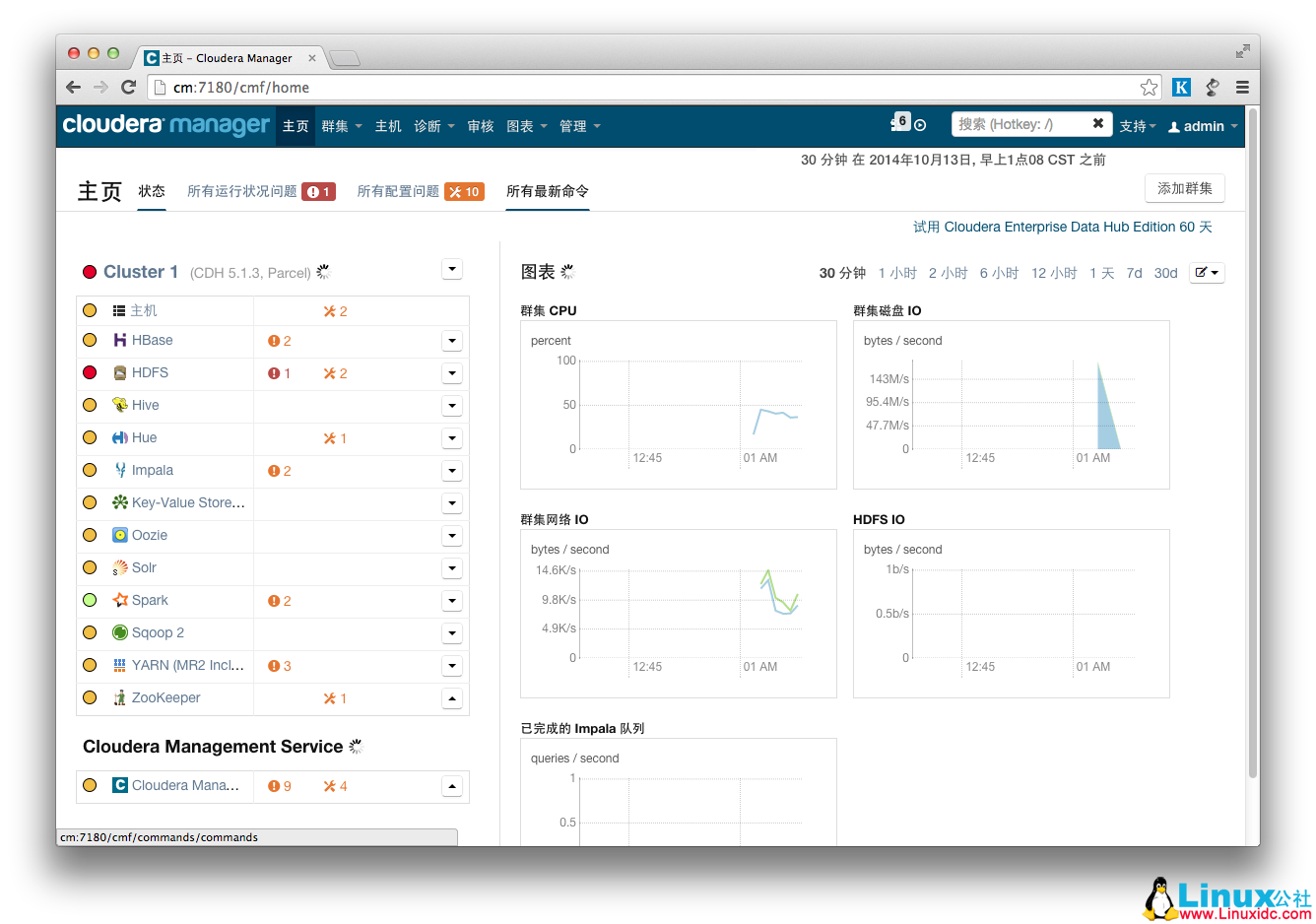Open the Cluster 1 actions dropdown

pos(452,268)
